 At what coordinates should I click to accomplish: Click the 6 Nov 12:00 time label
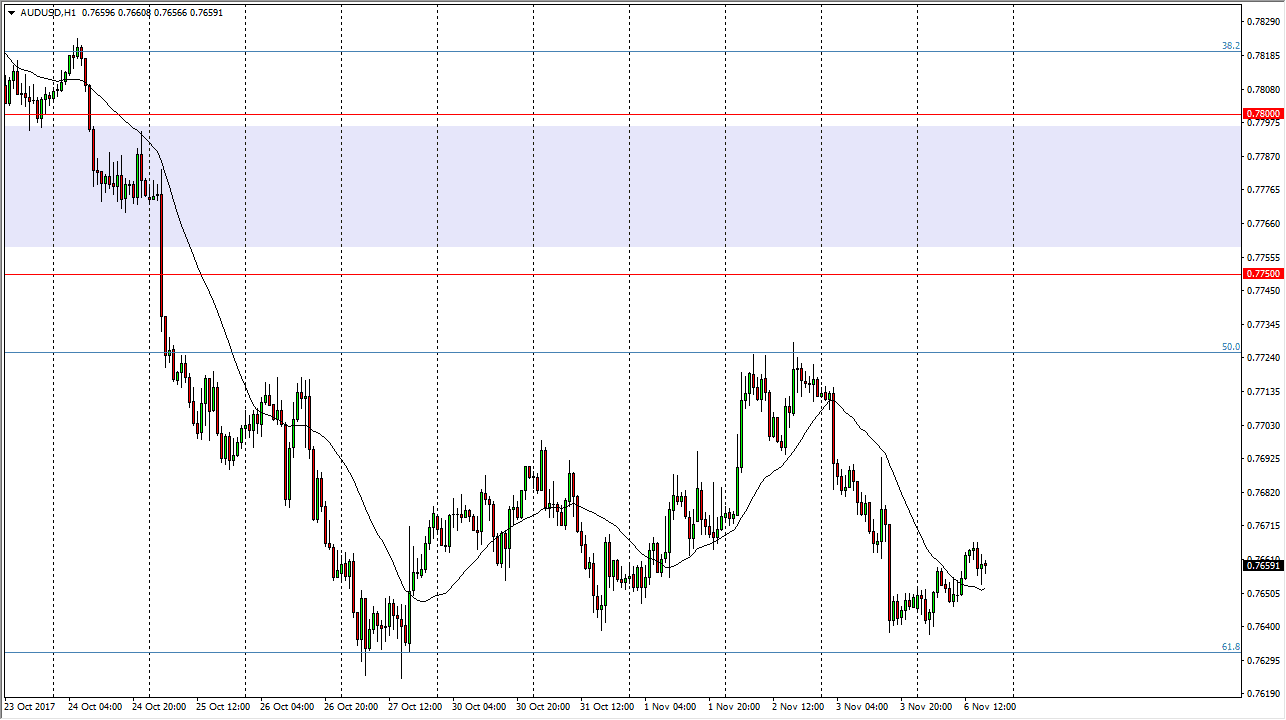pos(988,706)
